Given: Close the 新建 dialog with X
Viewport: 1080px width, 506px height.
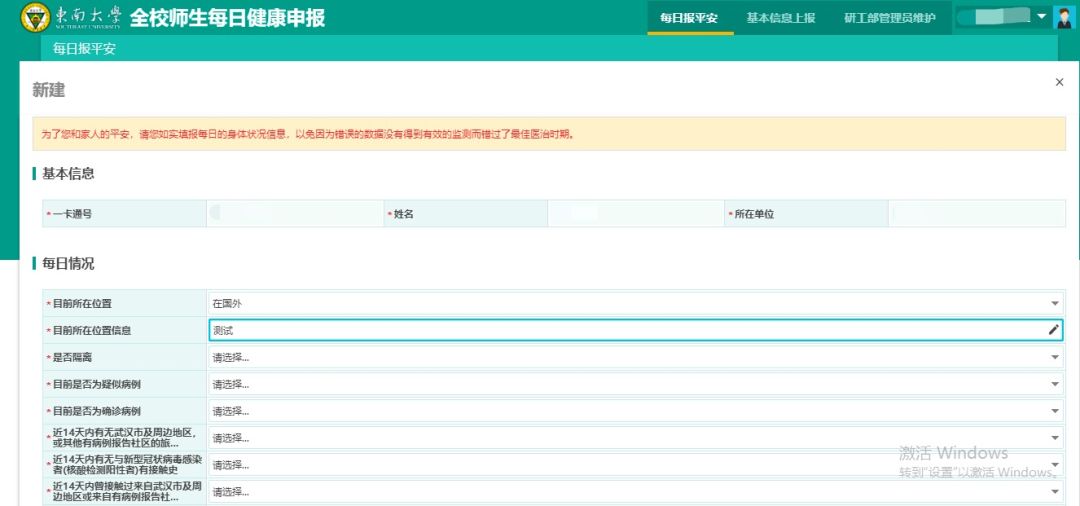Looking at the screenshot, I should (1059, 82).
